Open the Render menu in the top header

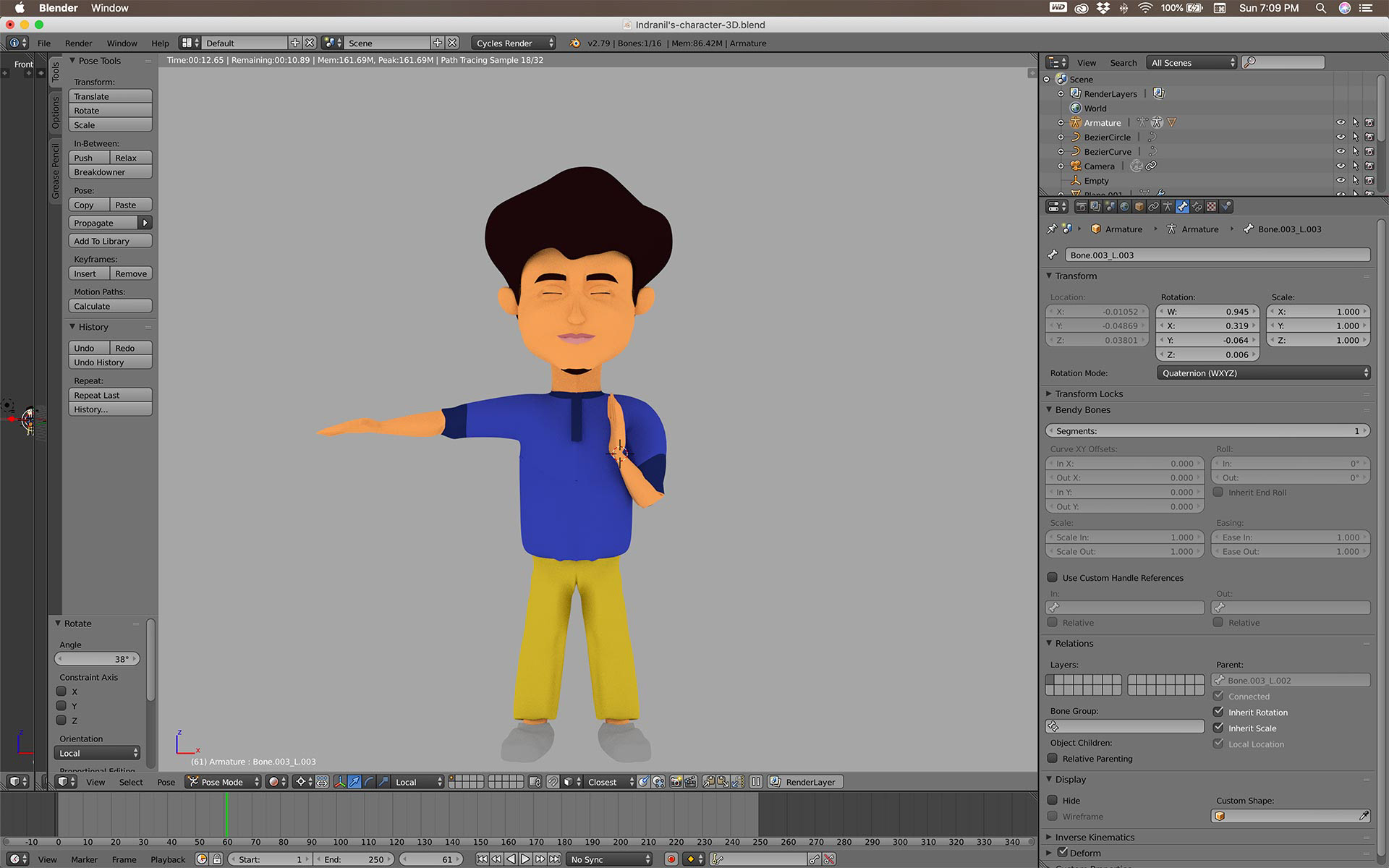(78, 43)
